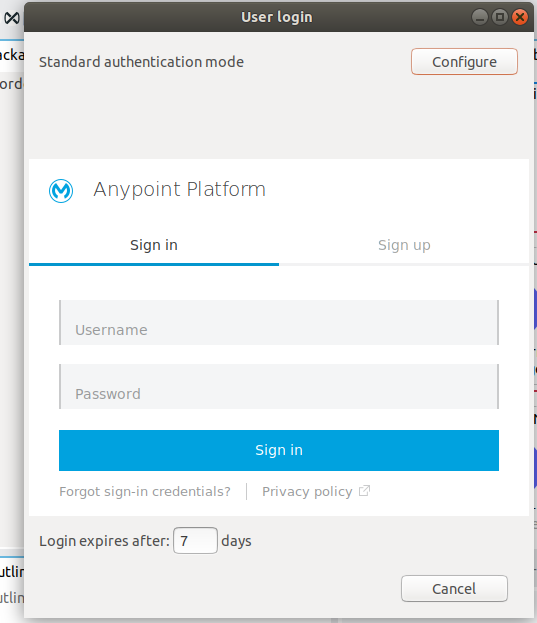Minimize the User login window
The height and width of the screenshot is (623, 537).
pyautogui.click(x=480, y=17)
